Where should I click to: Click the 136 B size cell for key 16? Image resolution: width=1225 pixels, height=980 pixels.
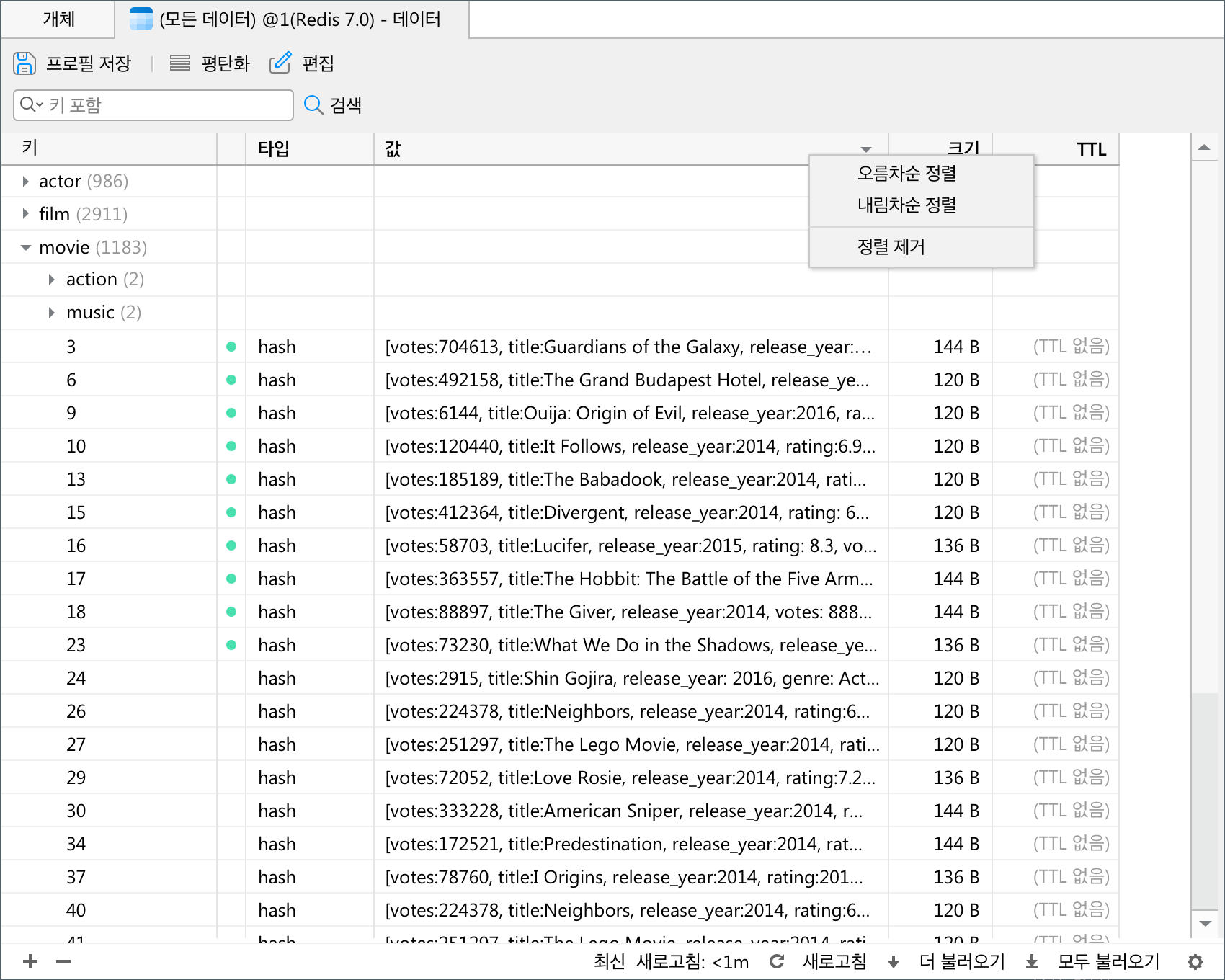click(940, 545)
